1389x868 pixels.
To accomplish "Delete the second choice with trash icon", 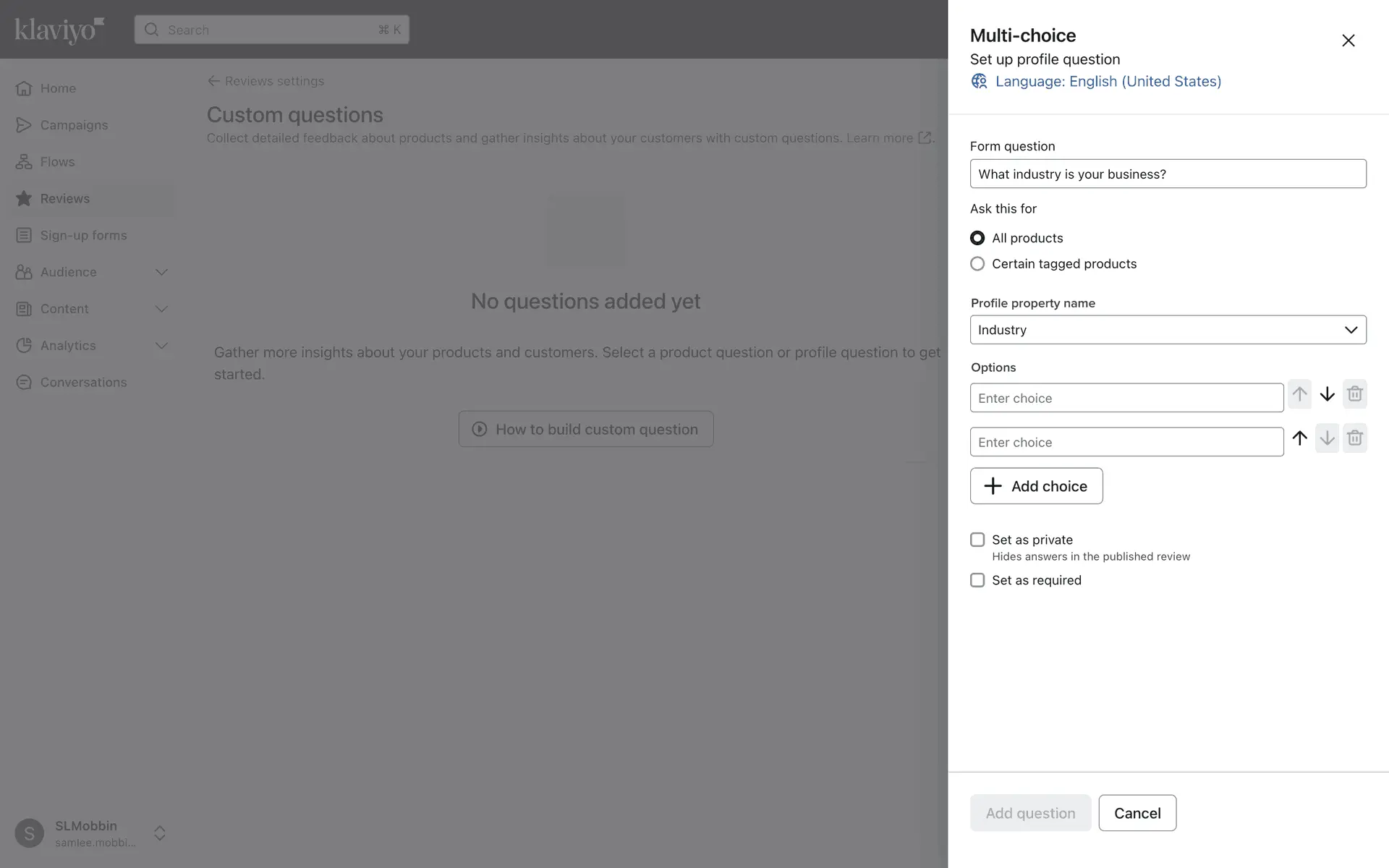I will tap(1354, 438).
